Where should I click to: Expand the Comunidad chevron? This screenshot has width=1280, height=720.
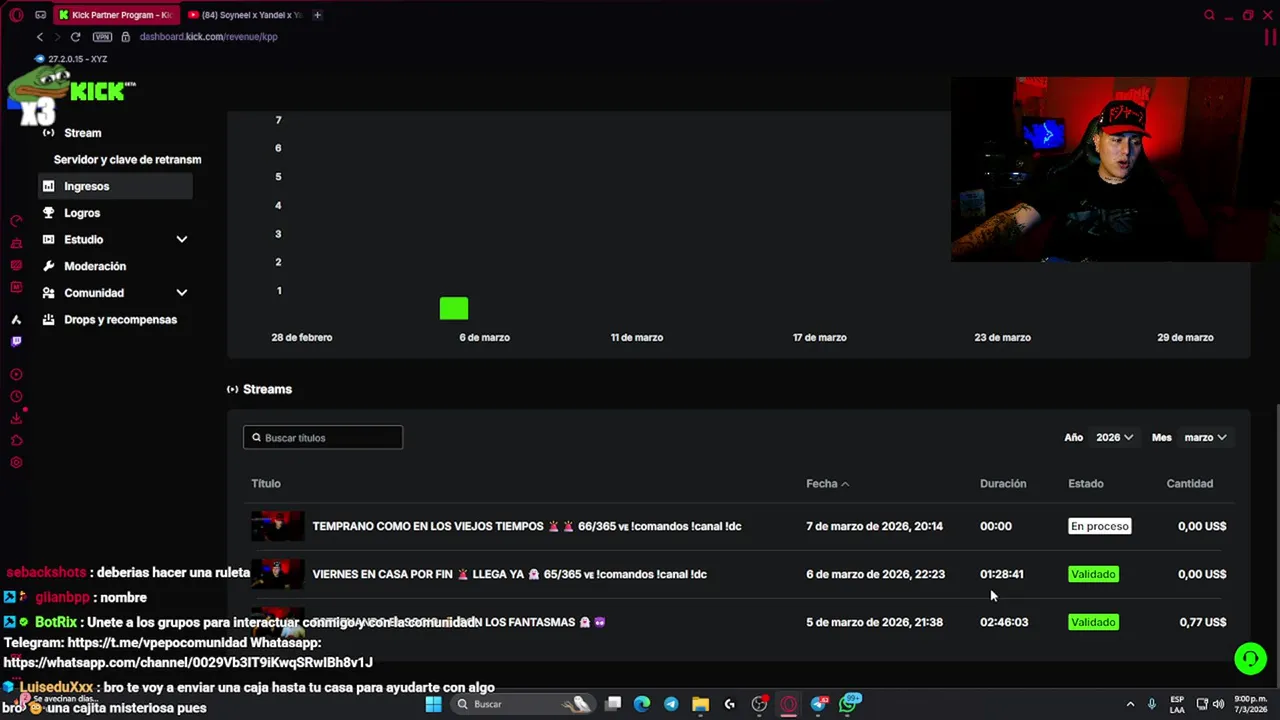(182, 293)
